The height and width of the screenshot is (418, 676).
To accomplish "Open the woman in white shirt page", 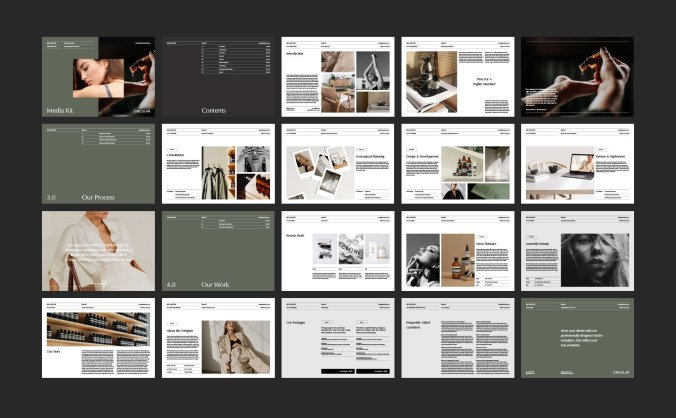I will tap(98, 251).
